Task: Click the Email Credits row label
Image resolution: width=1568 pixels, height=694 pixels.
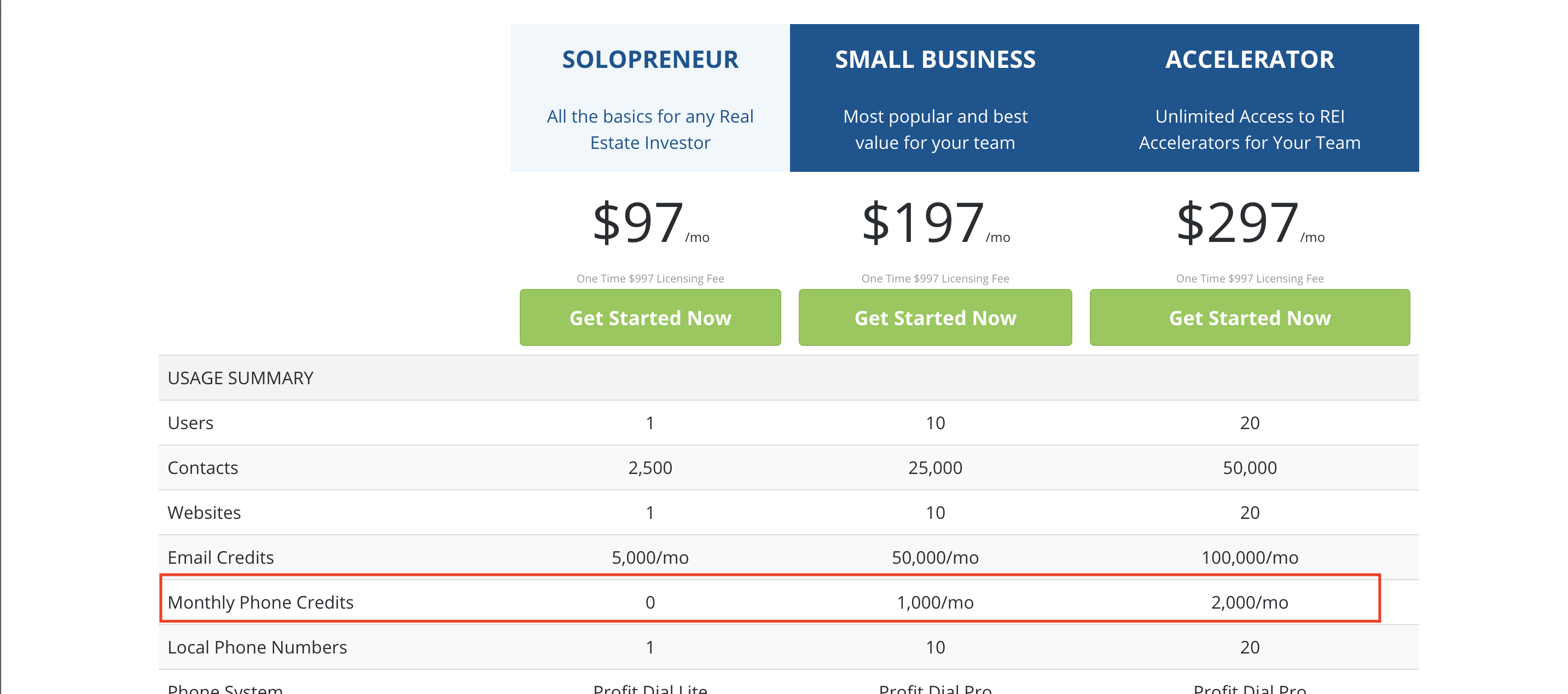Action: pyautogui.click(x=220, y=557)
